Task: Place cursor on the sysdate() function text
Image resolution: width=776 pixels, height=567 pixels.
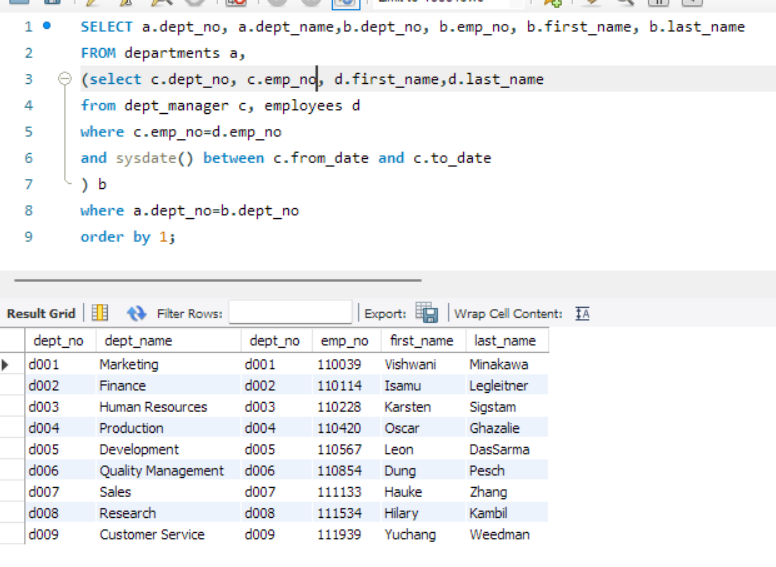Action: coord(154,158)
